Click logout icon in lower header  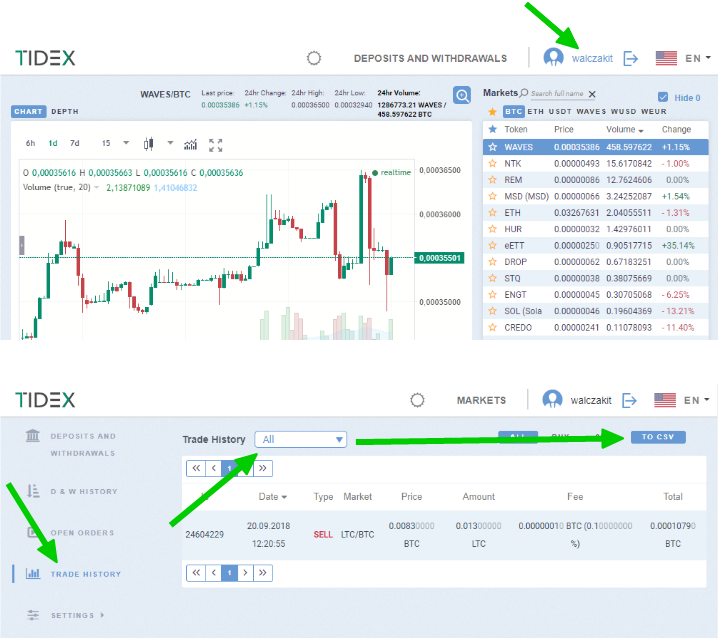coord(630,400)
